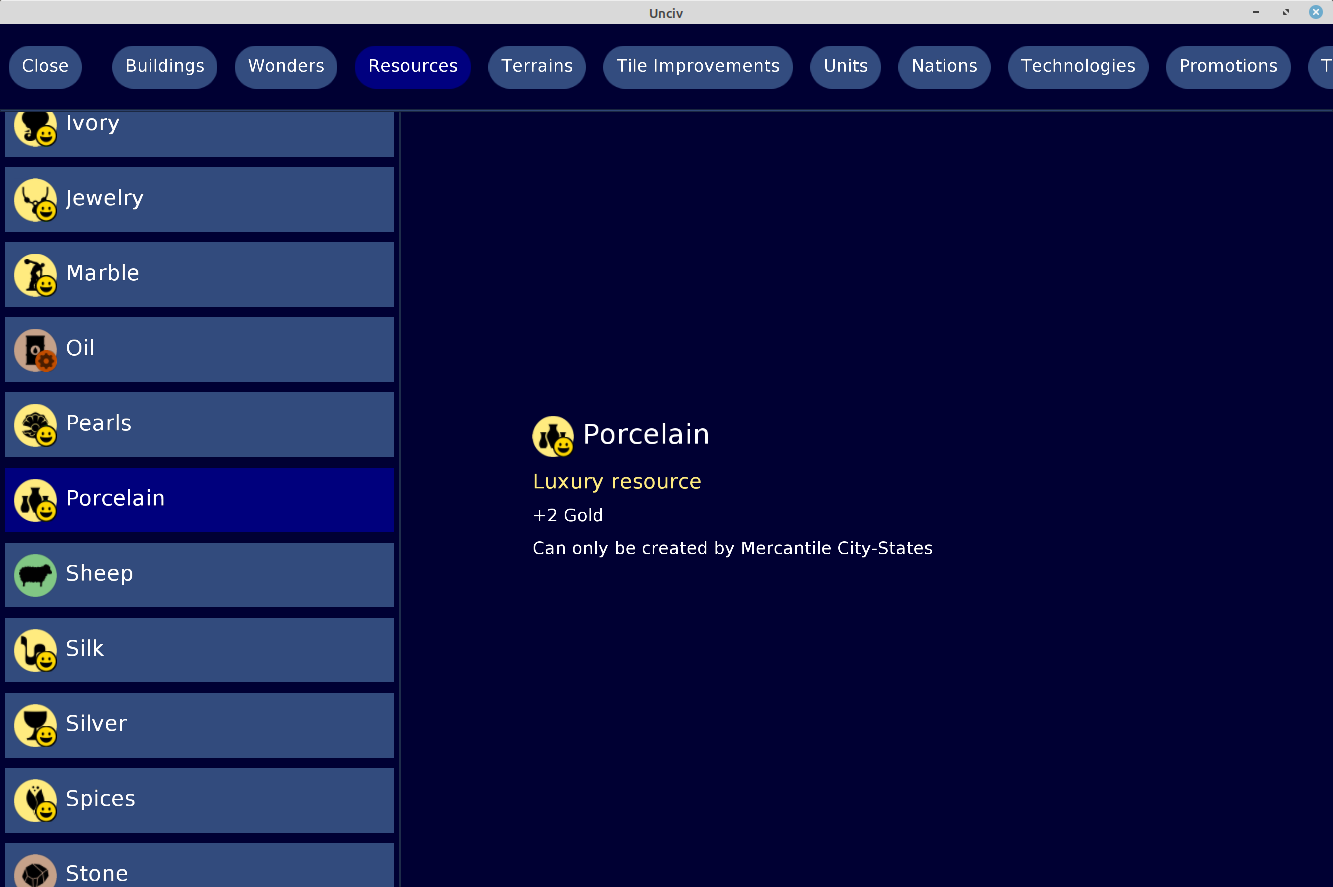
Task: Click the Marble statue icon
Action: point(36,275)
